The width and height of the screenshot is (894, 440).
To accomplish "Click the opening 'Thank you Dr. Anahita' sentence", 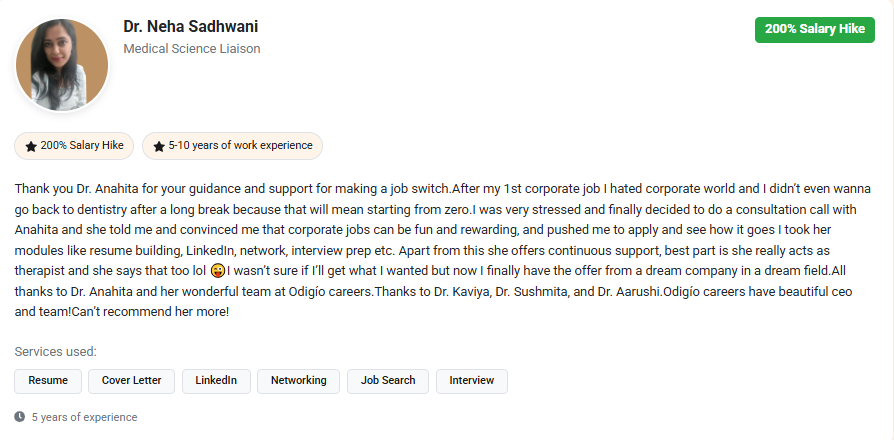I will 120,188.
